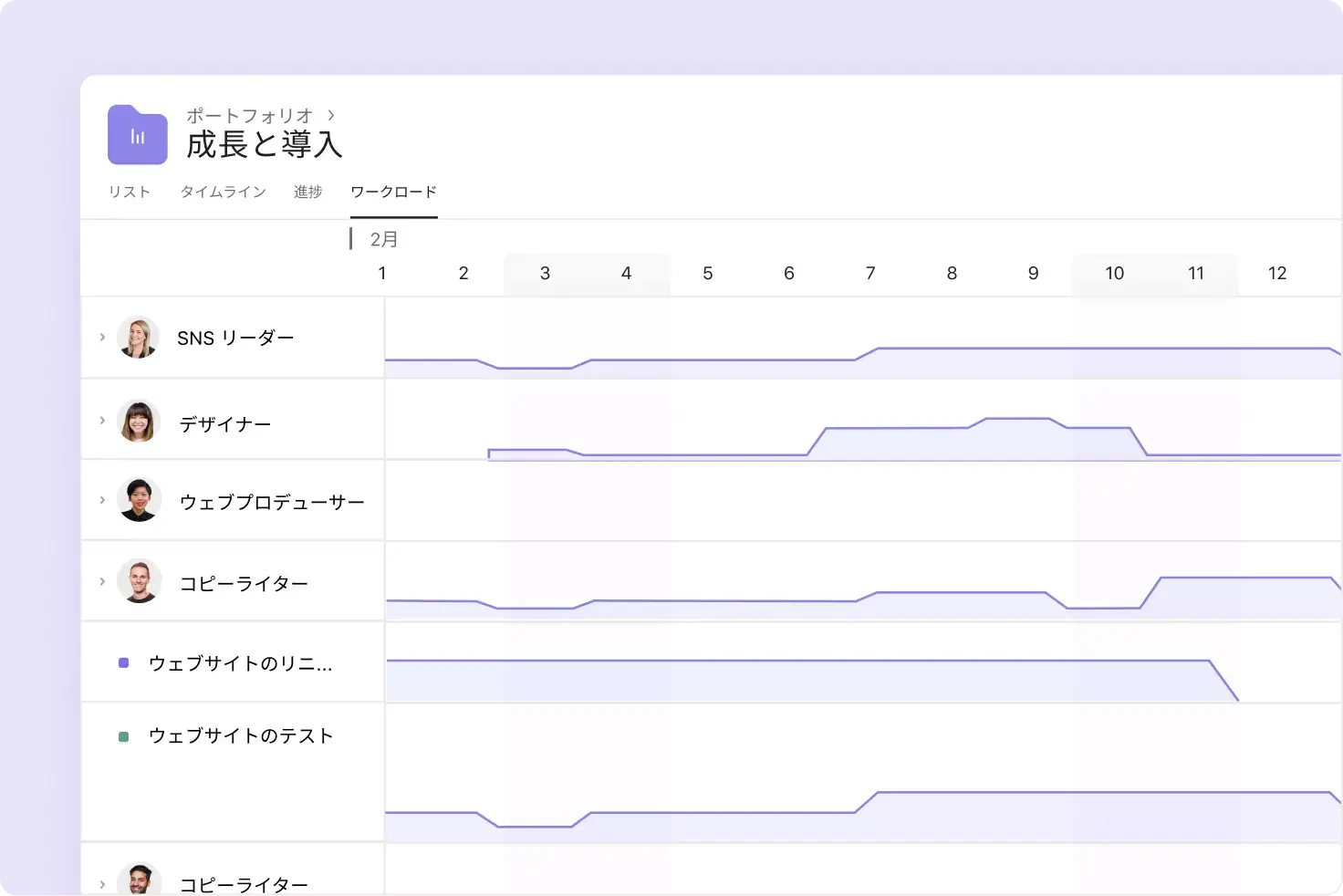The width and height of the screenshot is (1343, 896).
Task: Select the コピーライター avatar image
Action: click(x=139, y=581)
